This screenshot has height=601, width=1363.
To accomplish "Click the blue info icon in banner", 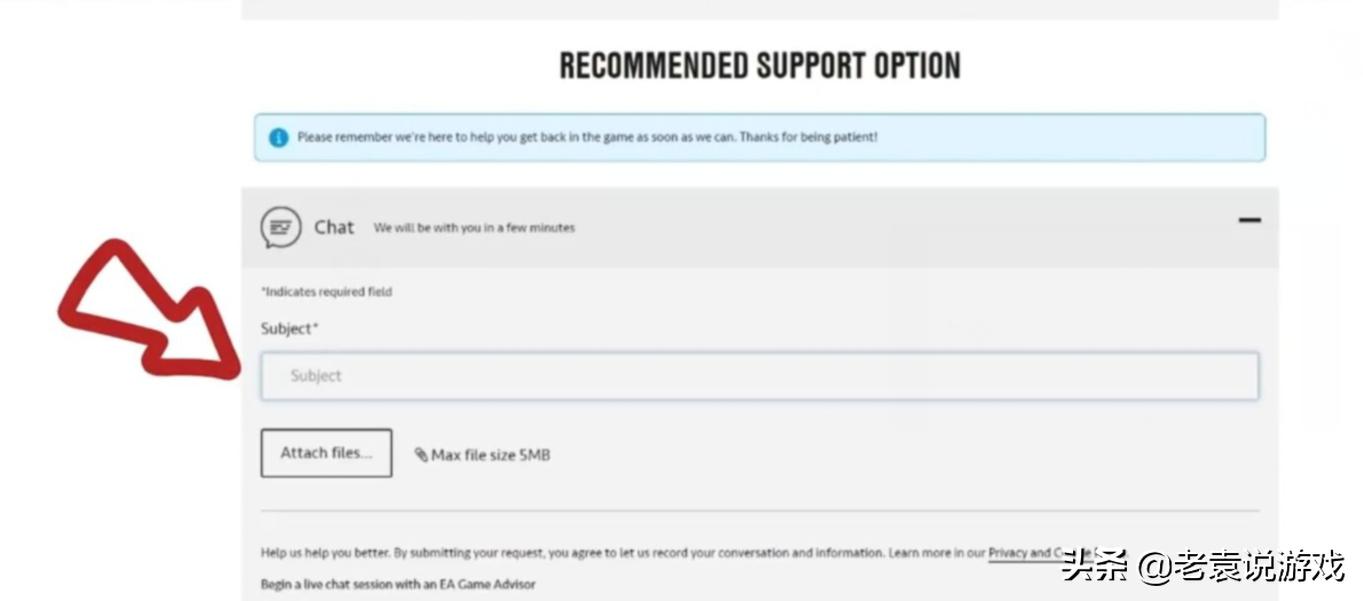I will tap(279, 138).
